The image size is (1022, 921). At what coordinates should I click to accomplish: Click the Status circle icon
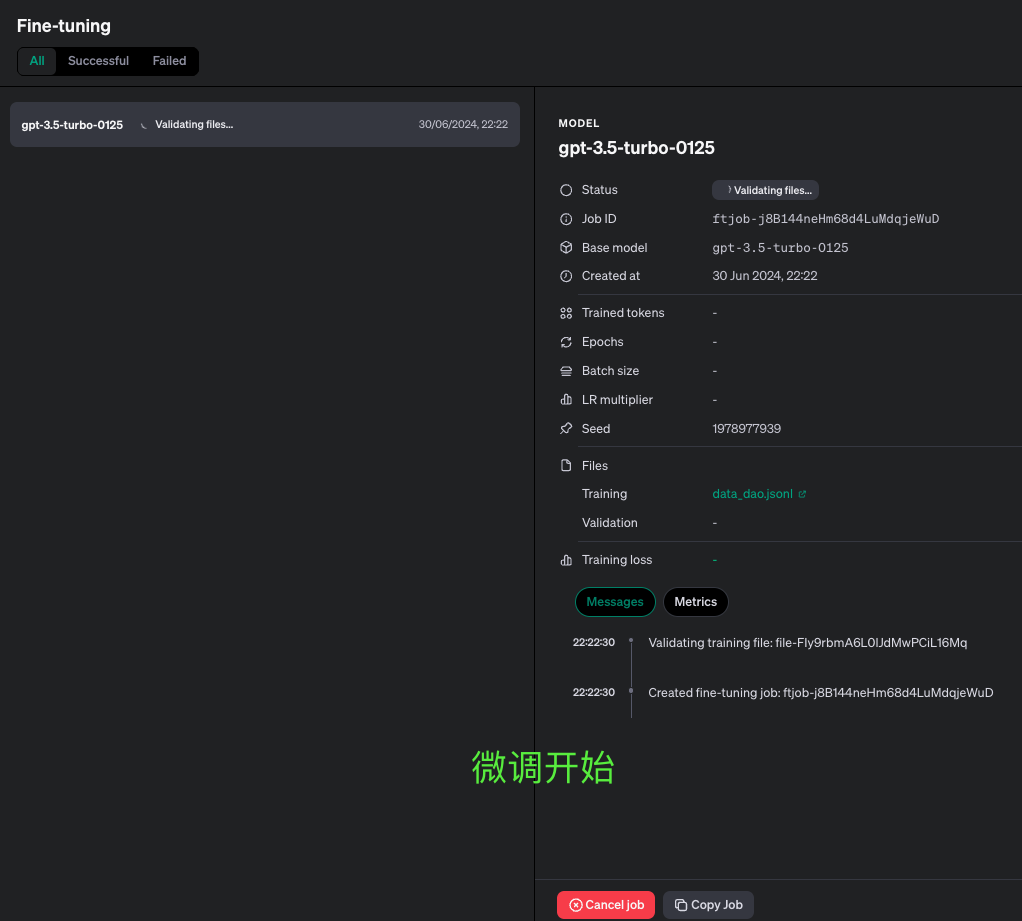[566, 190]
